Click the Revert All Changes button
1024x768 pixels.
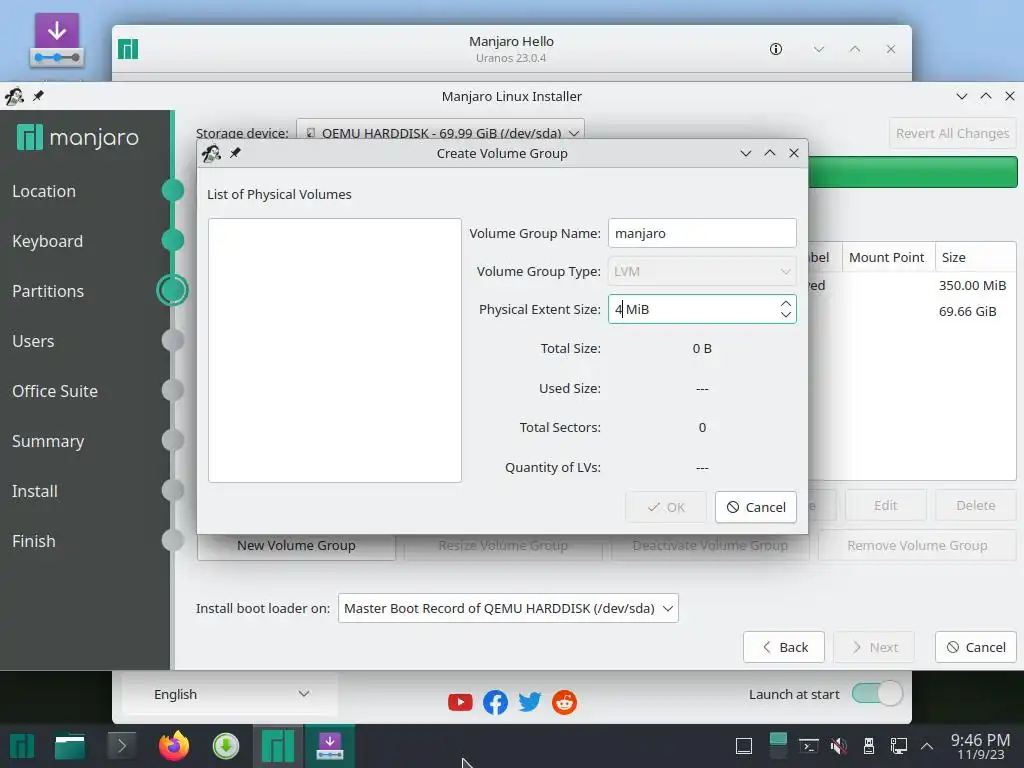click(x=952, y=133)
